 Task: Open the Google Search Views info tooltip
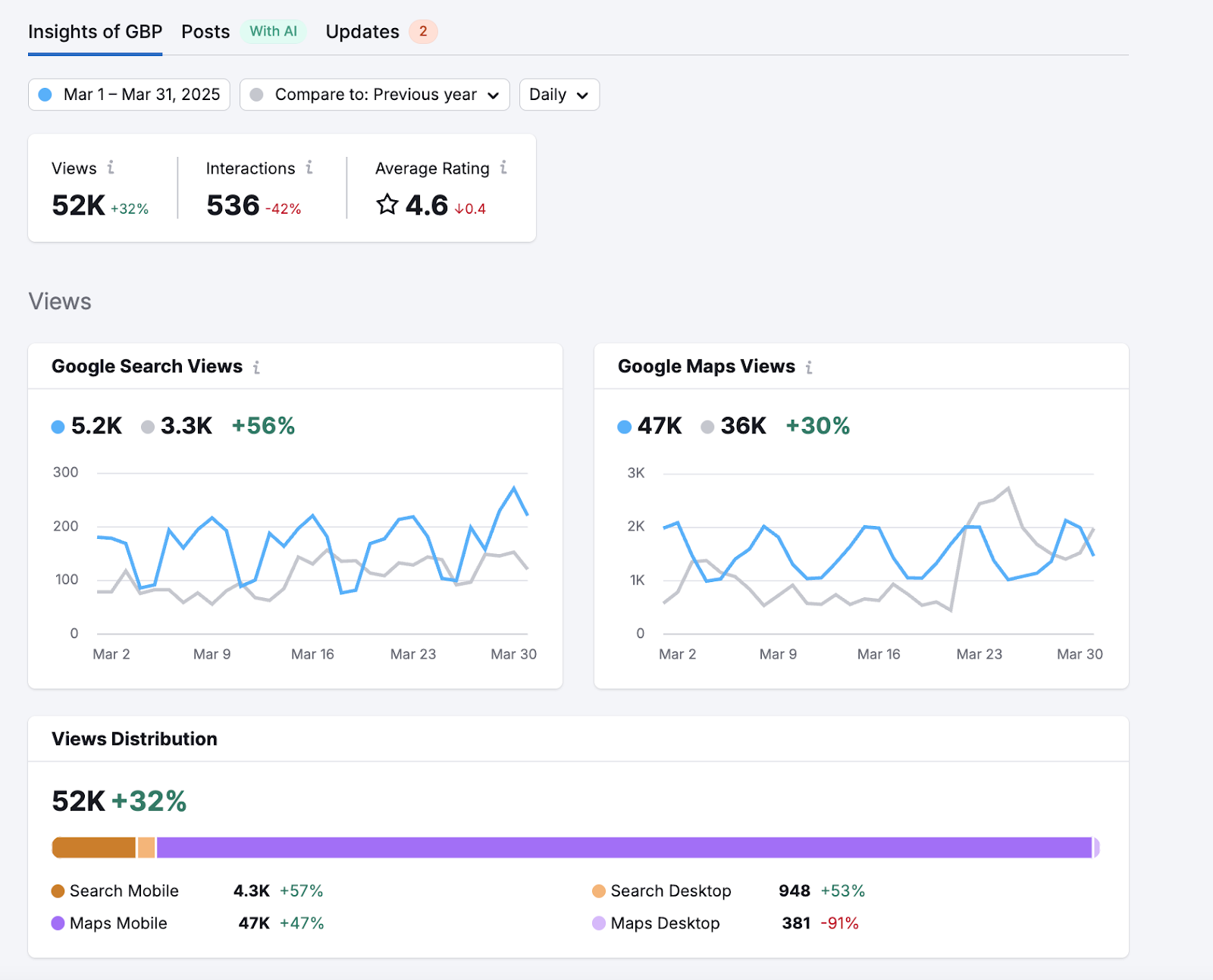tap(257, 367)
